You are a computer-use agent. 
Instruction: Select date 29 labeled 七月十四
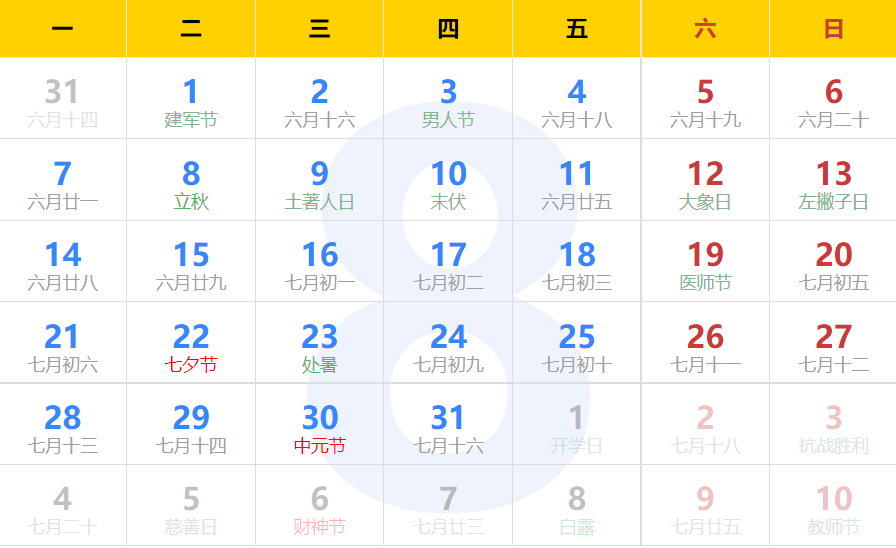[191, 424]
